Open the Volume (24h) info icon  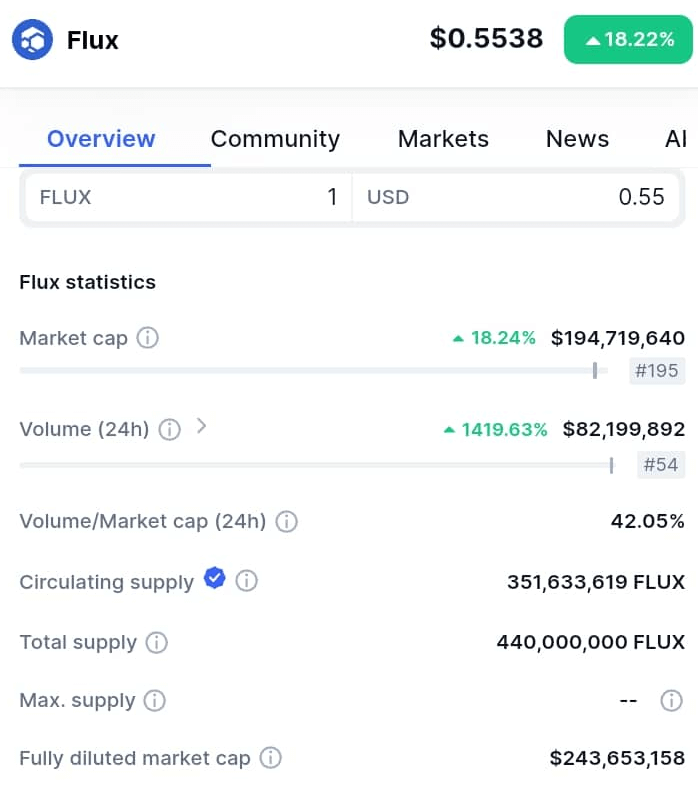[170, 429]
